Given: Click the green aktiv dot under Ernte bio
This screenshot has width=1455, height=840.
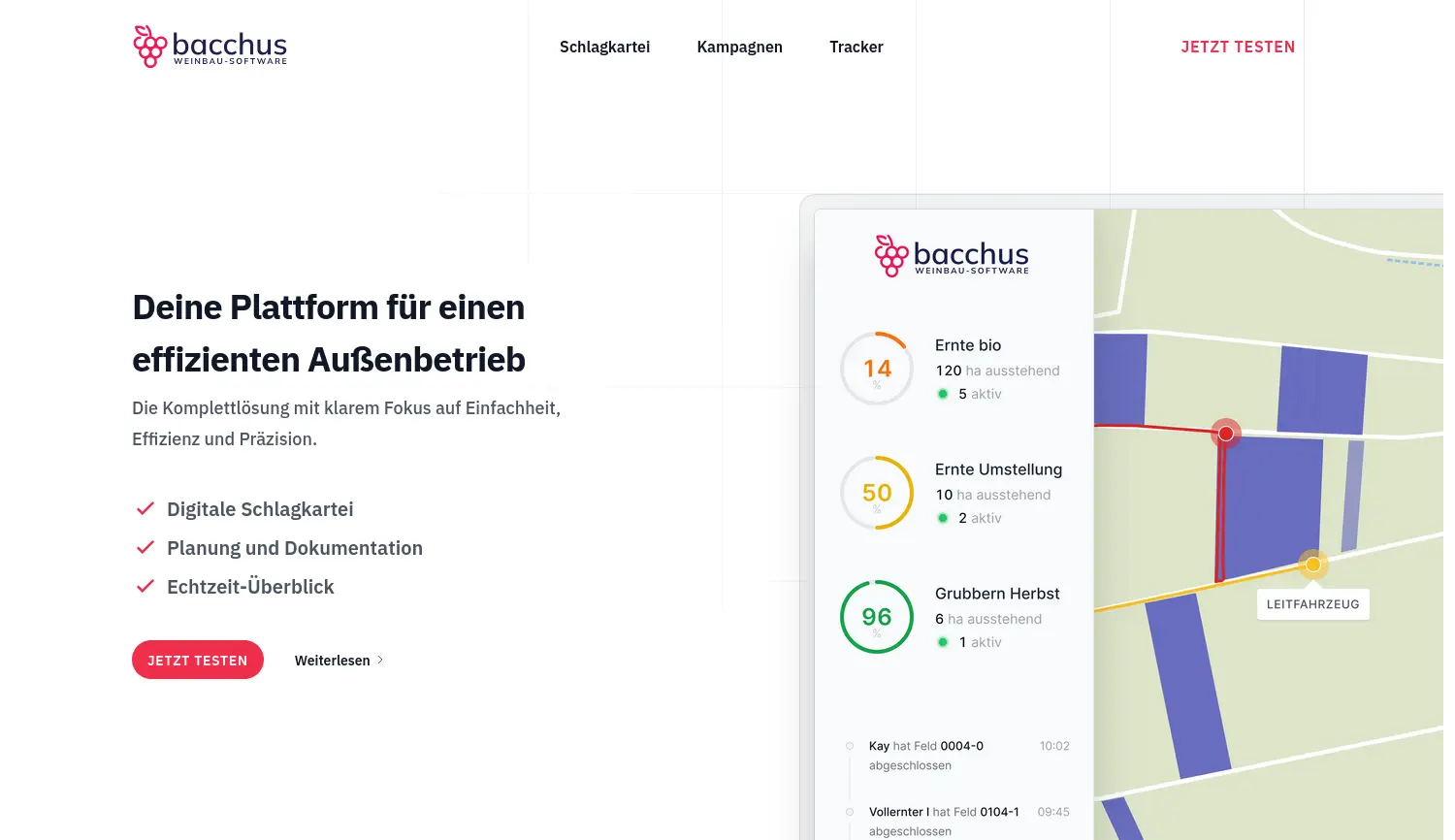Looking at the screenshot, I should click(x=943, y=394).
